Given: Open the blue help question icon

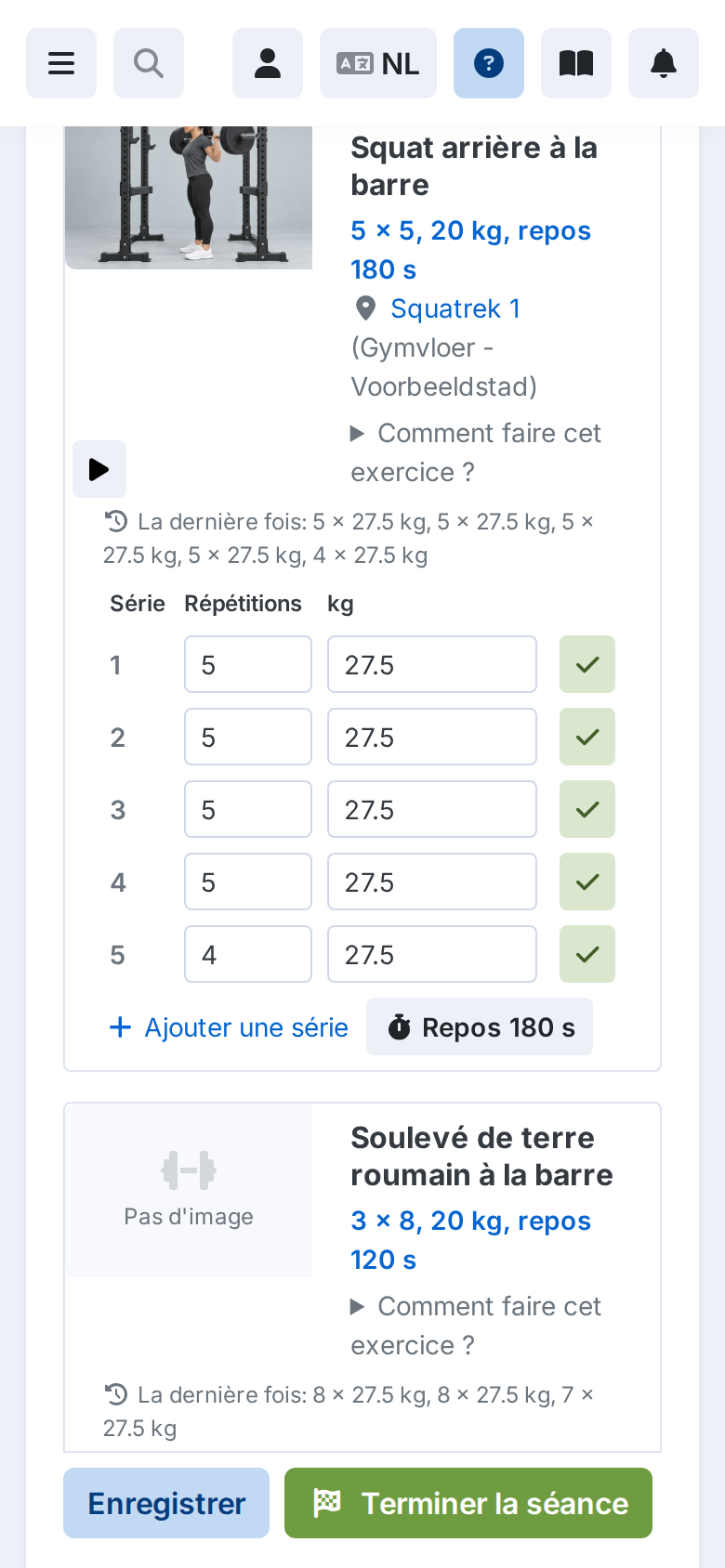Looking at the screenshot, I should point(489,63).
